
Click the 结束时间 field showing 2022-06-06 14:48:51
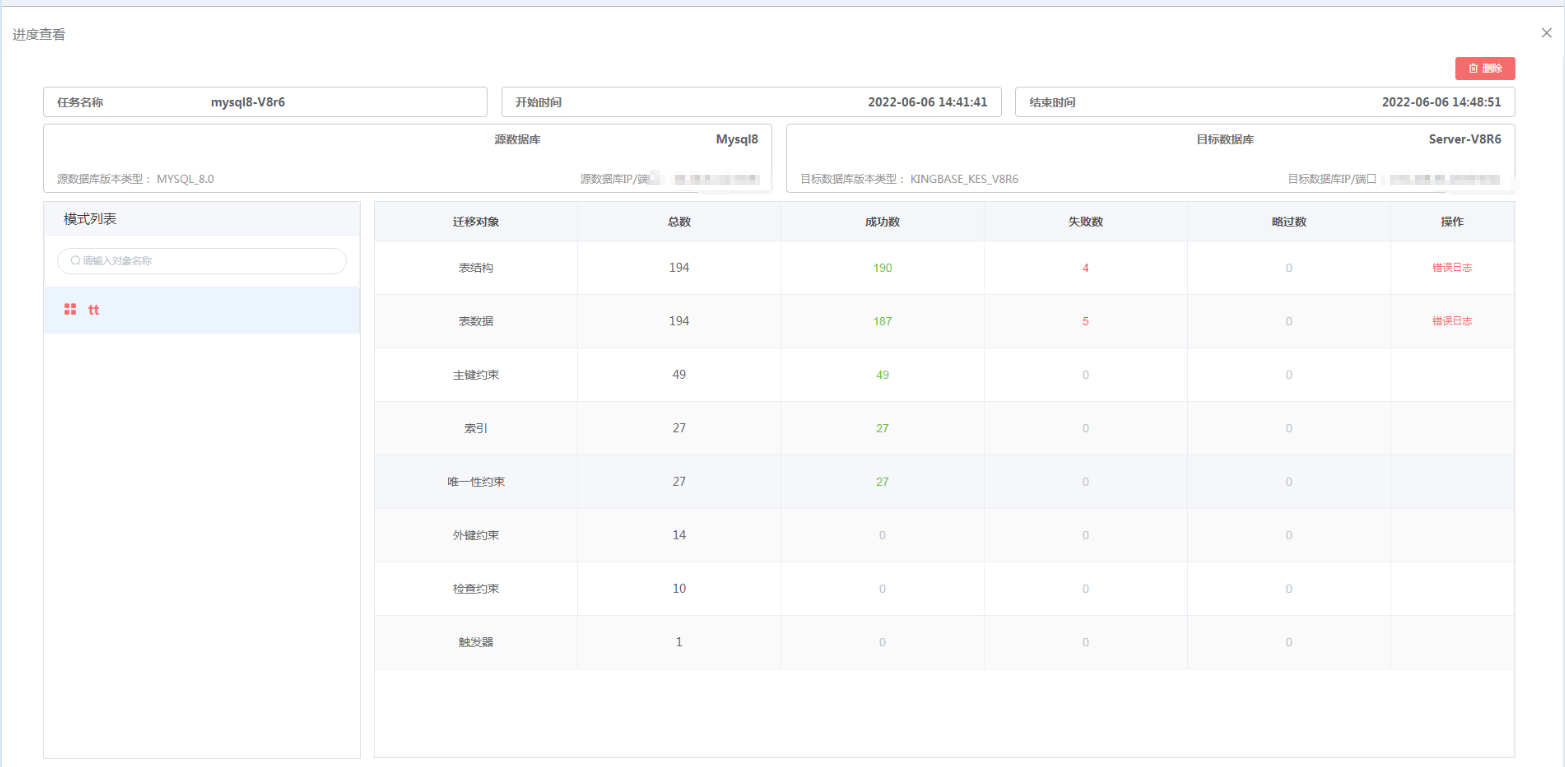[1265, 101]
